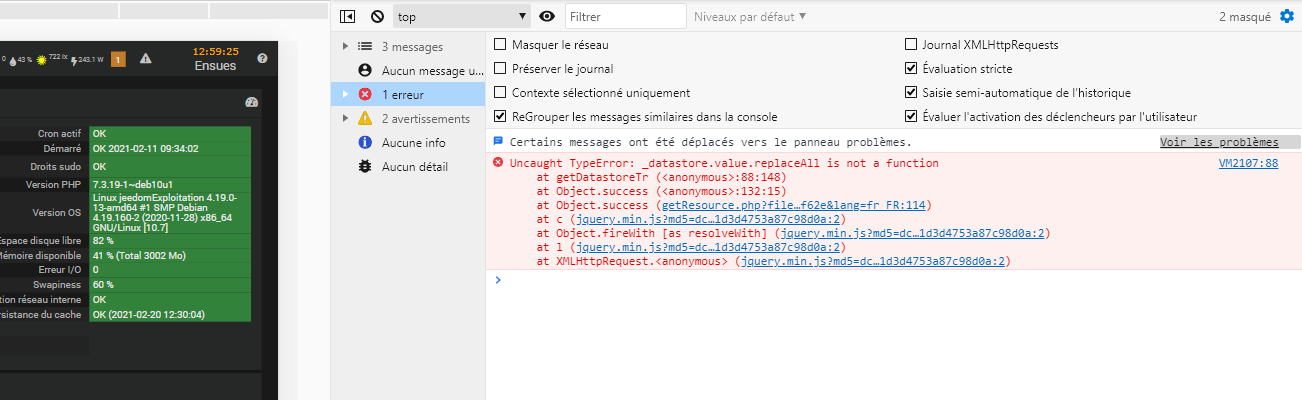Click Swapiness value 60 %
This screenshot has height=400, width=1302.
pos(170,285)
